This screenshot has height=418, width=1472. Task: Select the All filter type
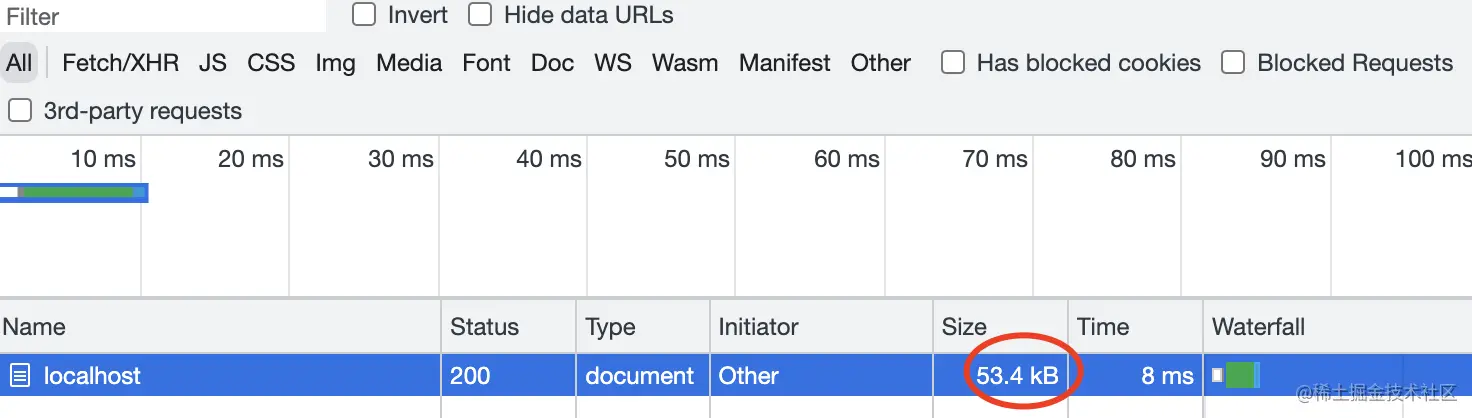pyautogui.click(x=19, y=63)
